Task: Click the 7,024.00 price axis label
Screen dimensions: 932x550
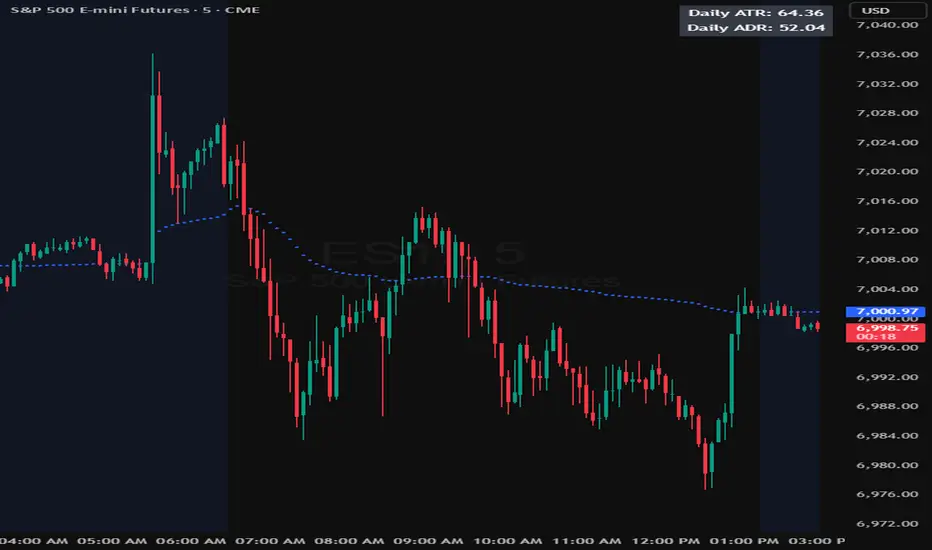Action: [x=887, y=142]
